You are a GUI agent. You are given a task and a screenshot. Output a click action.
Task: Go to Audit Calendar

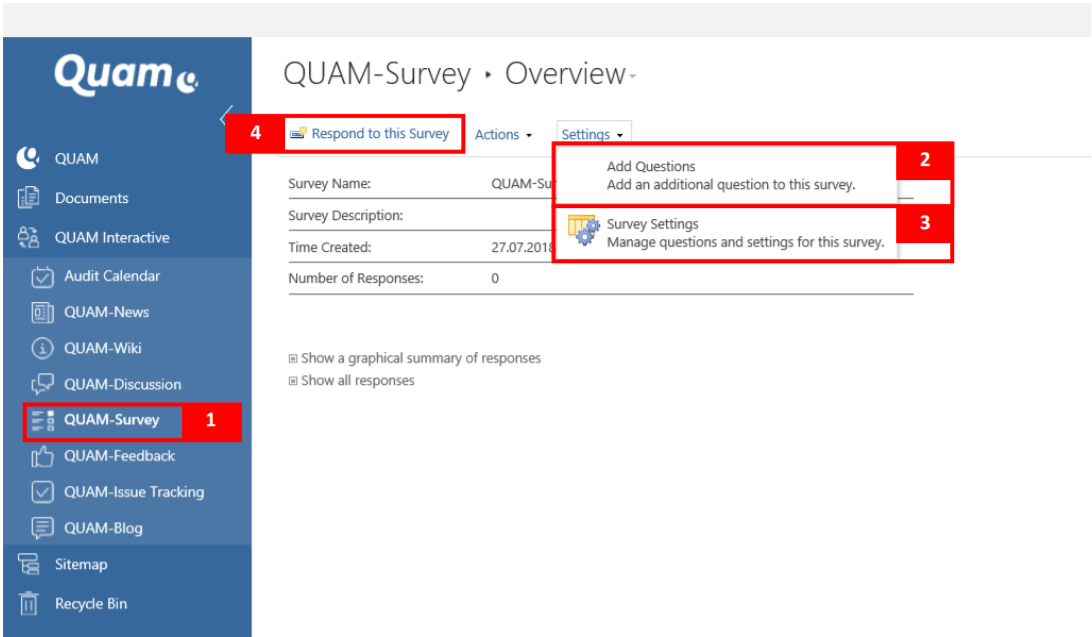click(x=112, y=276)
